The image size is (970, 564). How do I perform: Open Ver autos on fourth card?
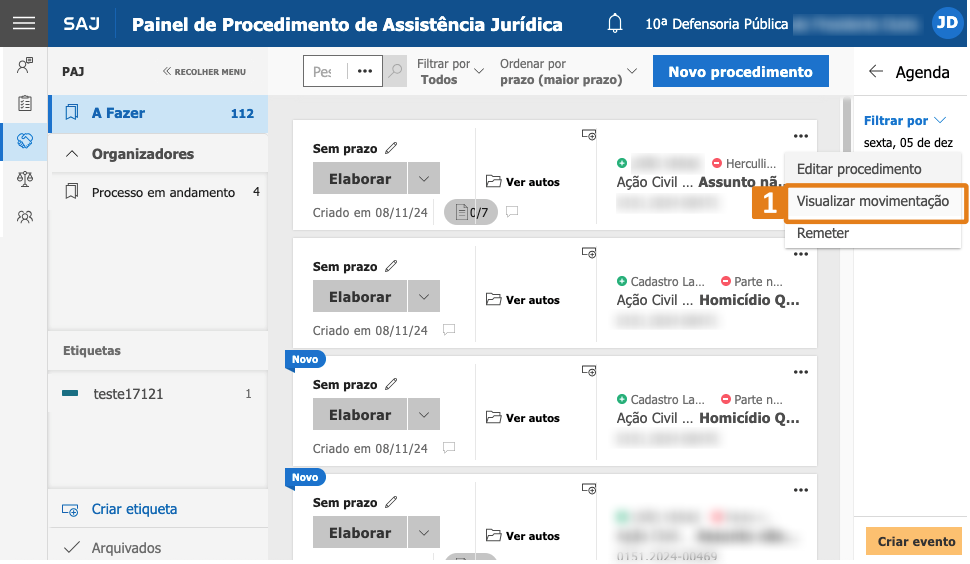pyautogui.click(x=523, y=536)
